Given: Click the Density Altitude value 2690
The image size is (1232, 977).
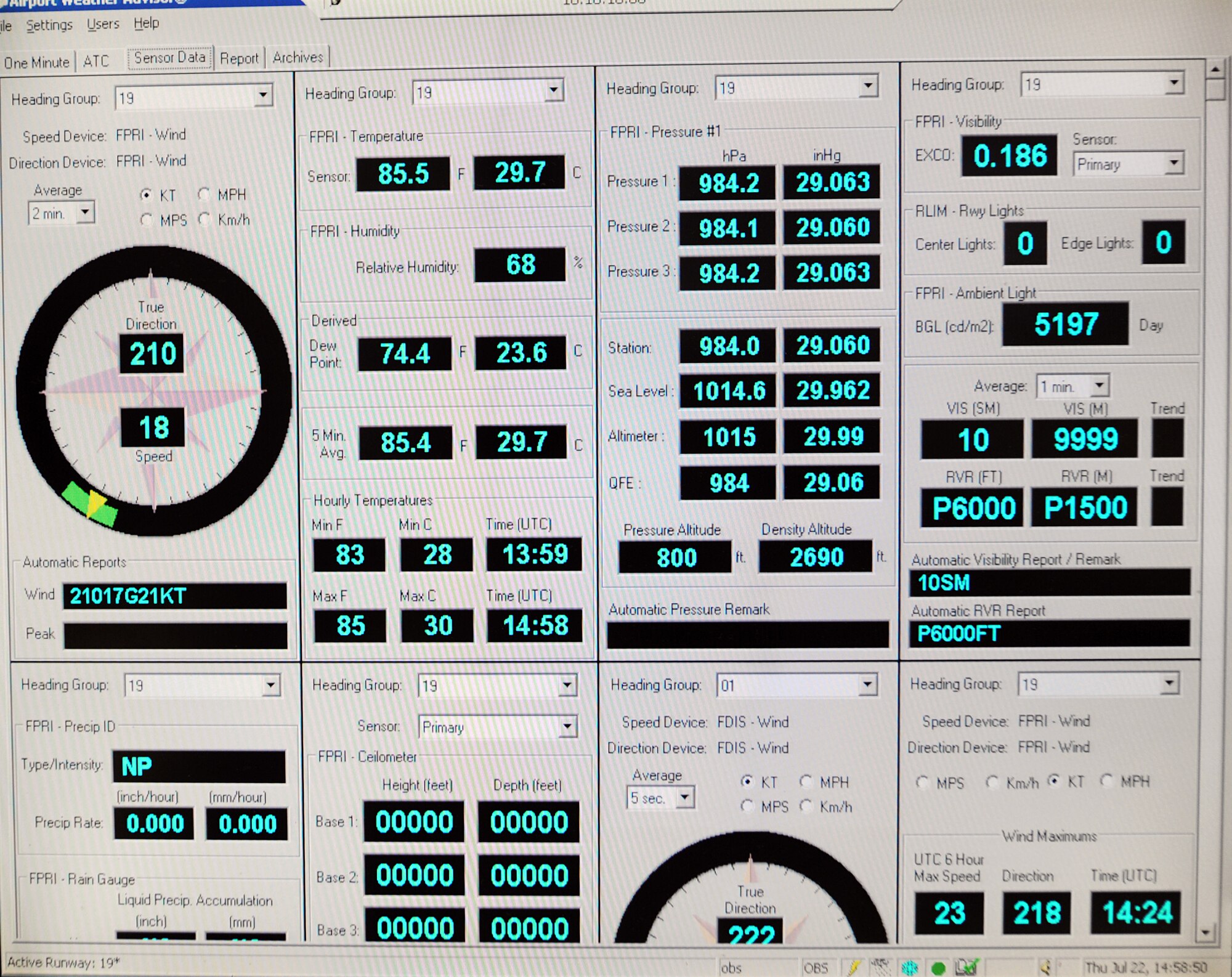Looking at the screenshot, I should pos(816,557).
